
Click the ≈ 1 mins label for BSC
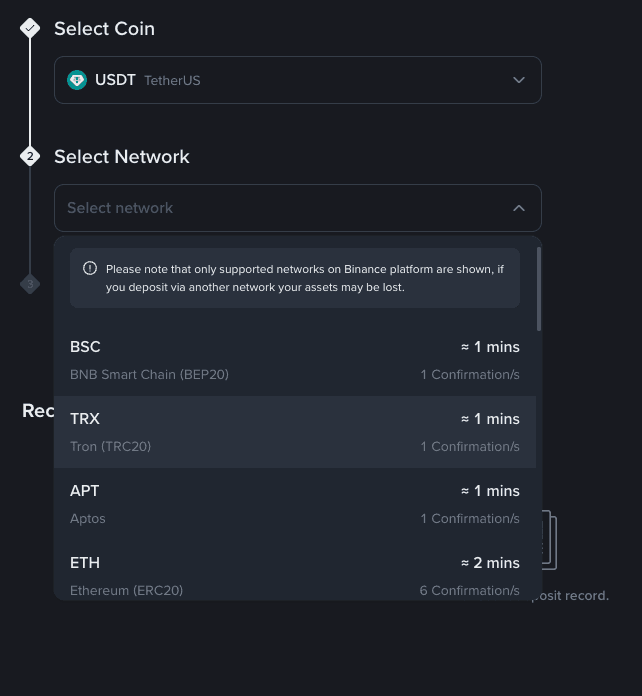click(x=490, y=347)
